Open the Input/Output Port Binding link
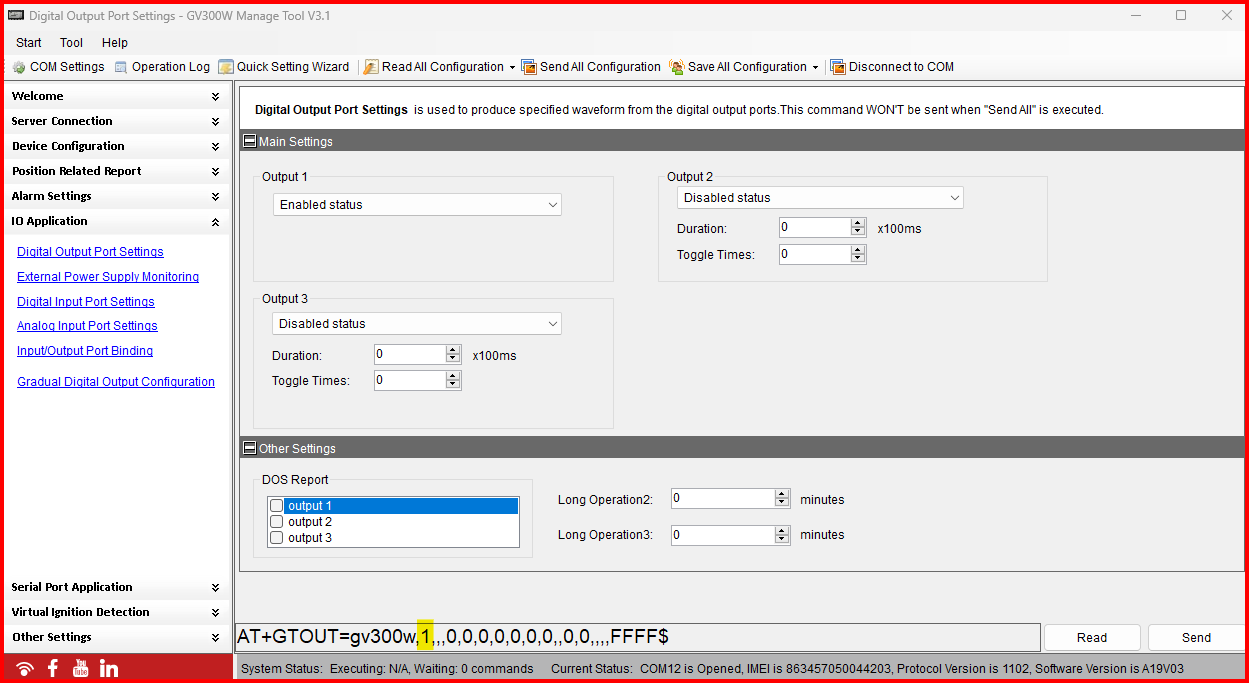Screen dimensions: 1249x683 (x=85, y=351)
